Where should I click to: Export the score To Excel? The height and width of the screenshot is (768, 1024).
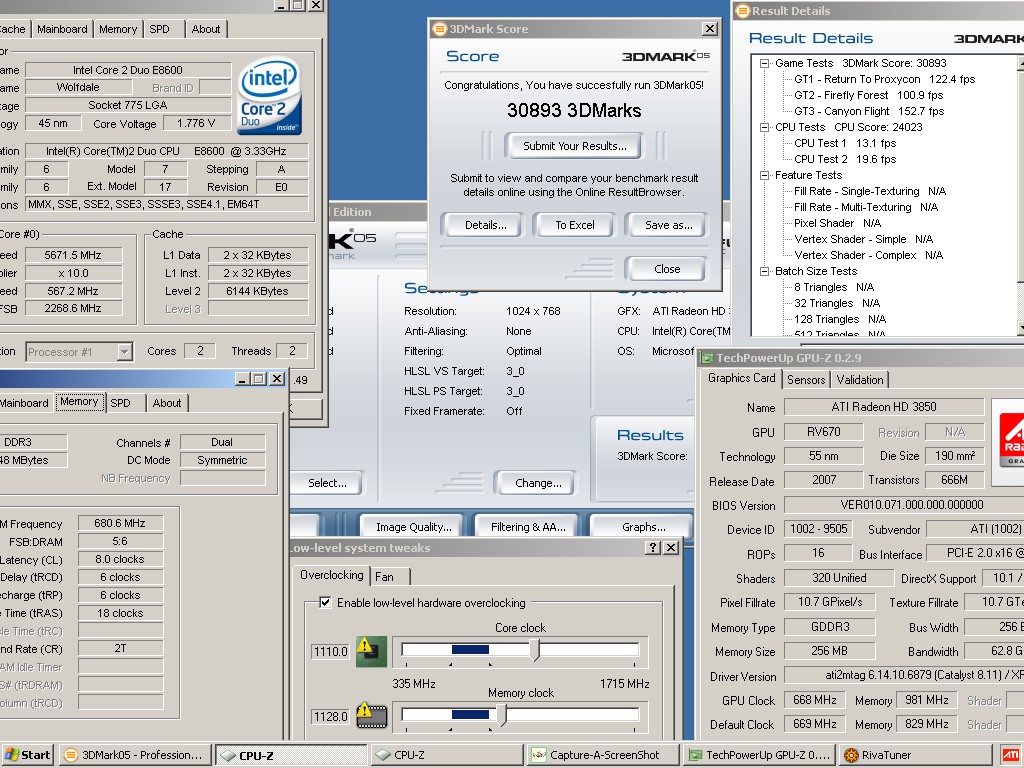575,225
